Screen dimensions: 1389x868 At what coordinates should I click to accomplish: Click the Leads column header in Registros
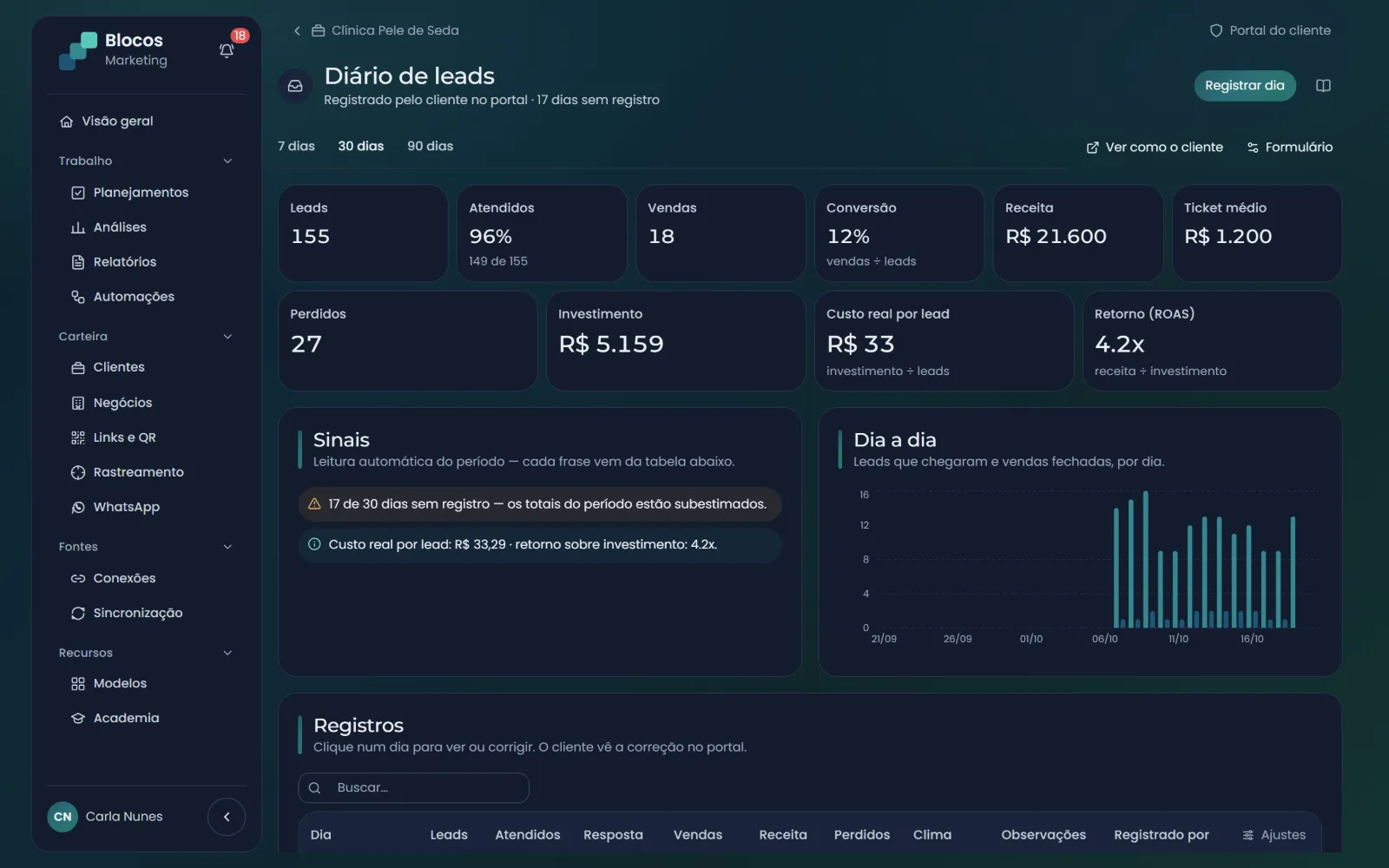pos(449,835)
